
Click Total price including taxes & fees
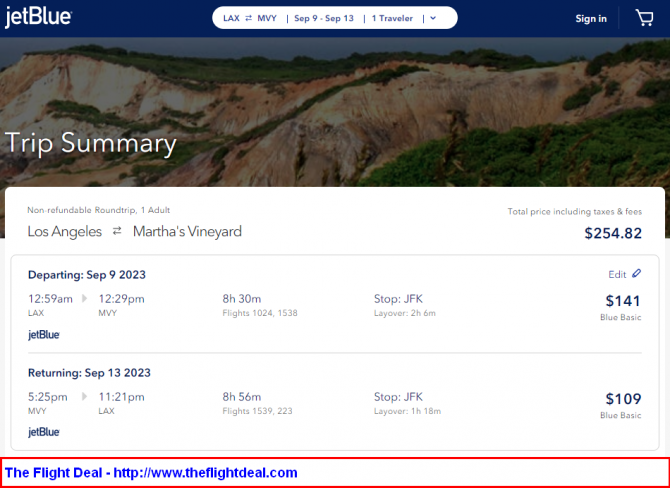pyautogui.click(x=575, y=212)
